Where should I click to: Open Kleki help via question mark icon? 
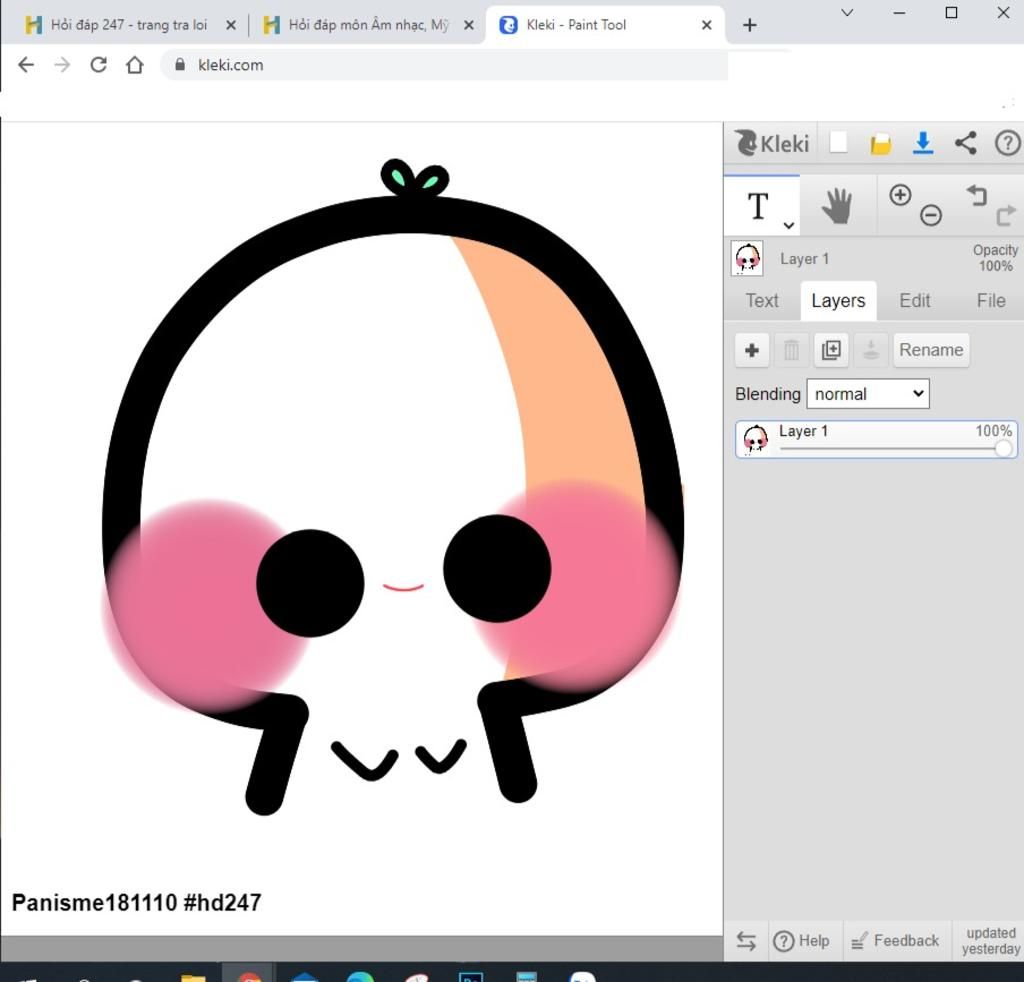[x=1007, y=143]
